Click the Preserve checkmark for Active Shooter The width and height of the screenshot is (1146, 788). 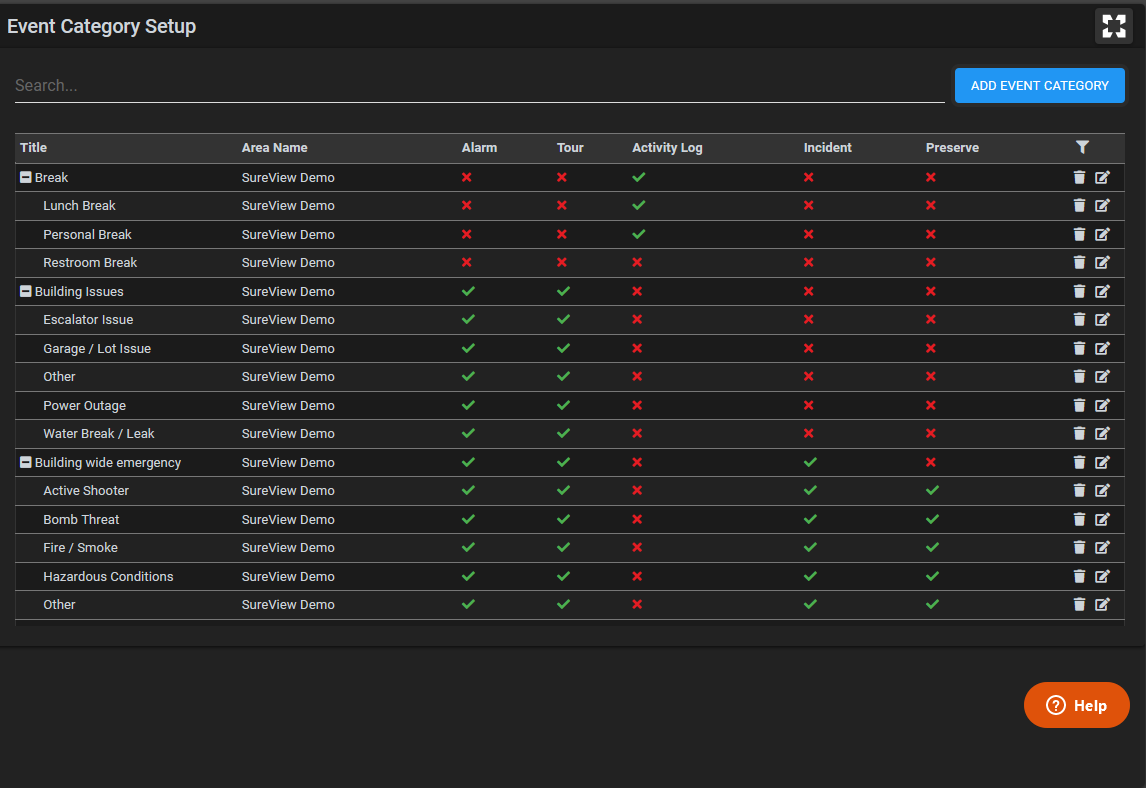click(933, 490)
